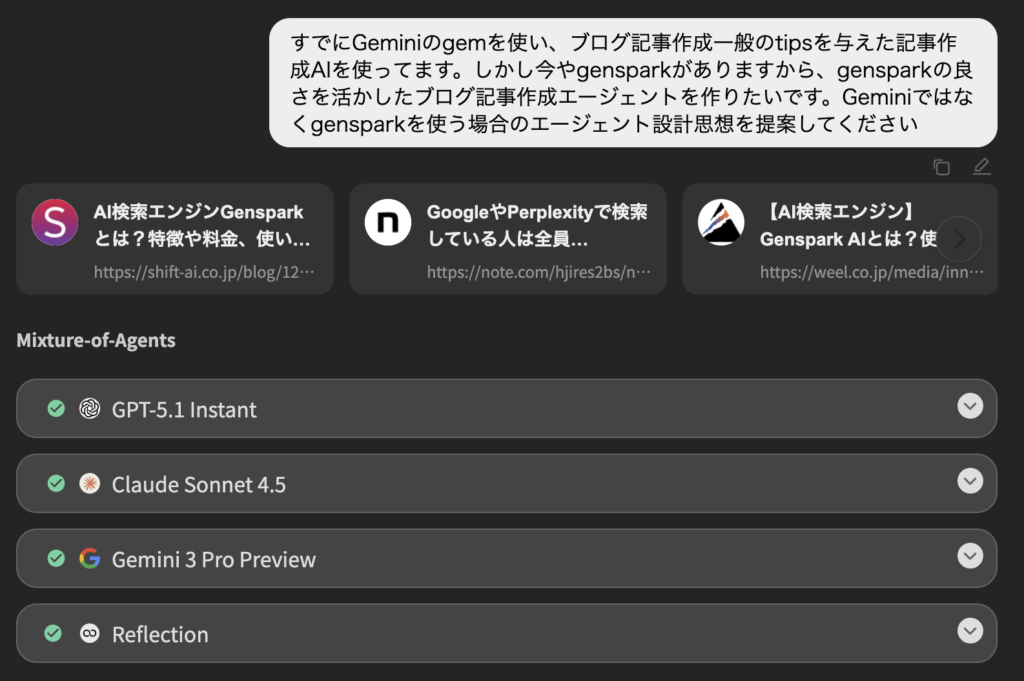Click the OpenAI logo beside GPT-5.1 Instant
Viewport: 1024px width, 681px height.
point(90,408)
